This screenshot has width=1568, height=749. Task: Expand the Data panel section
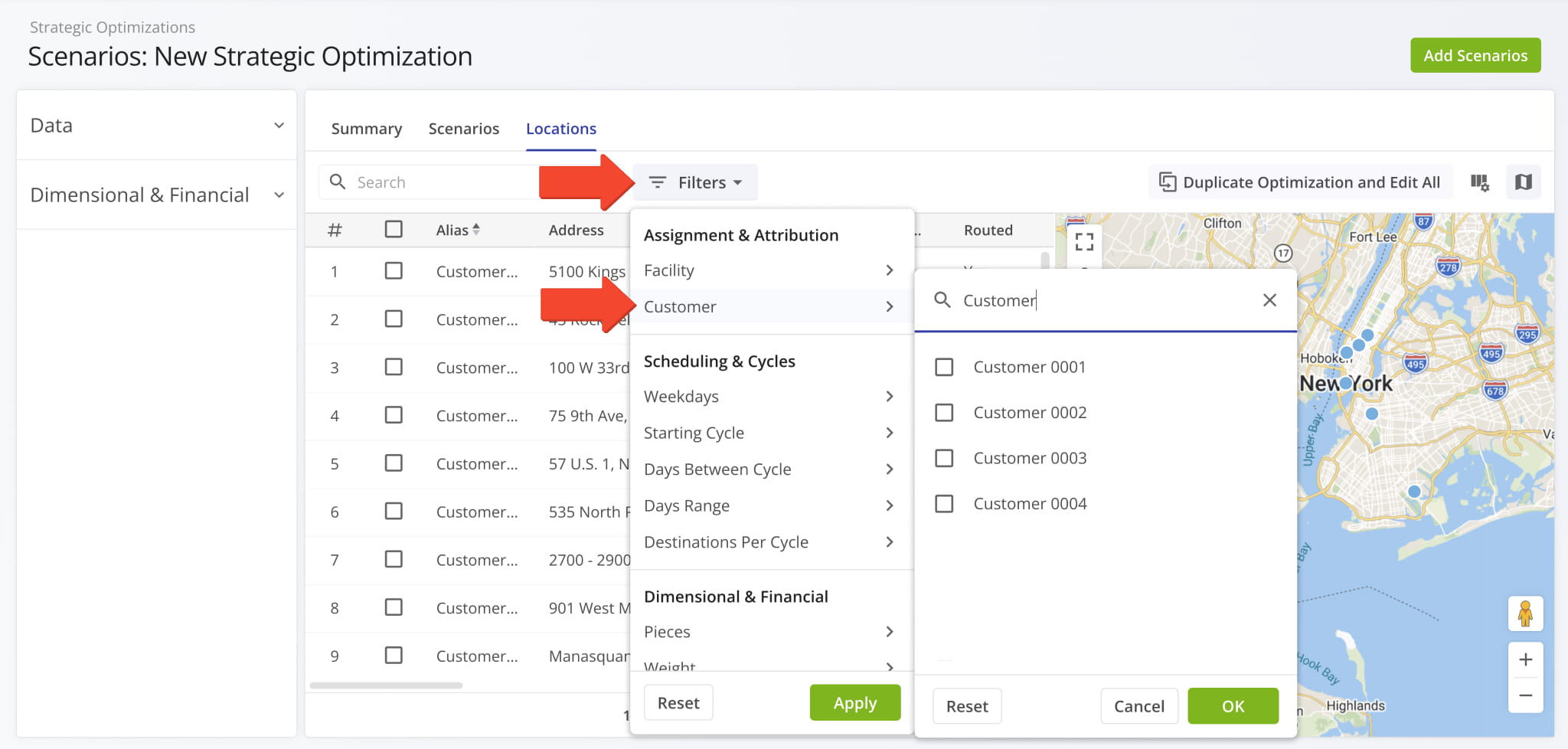pyautogui.click(x=156, y=126)
